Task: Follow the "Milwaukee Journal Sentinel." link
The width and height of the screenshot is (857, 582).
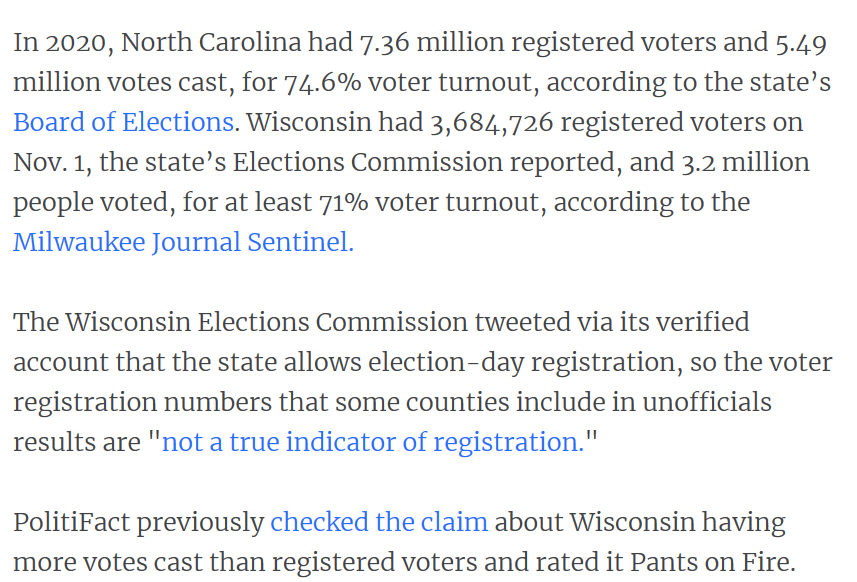Action: pos(183,242)
